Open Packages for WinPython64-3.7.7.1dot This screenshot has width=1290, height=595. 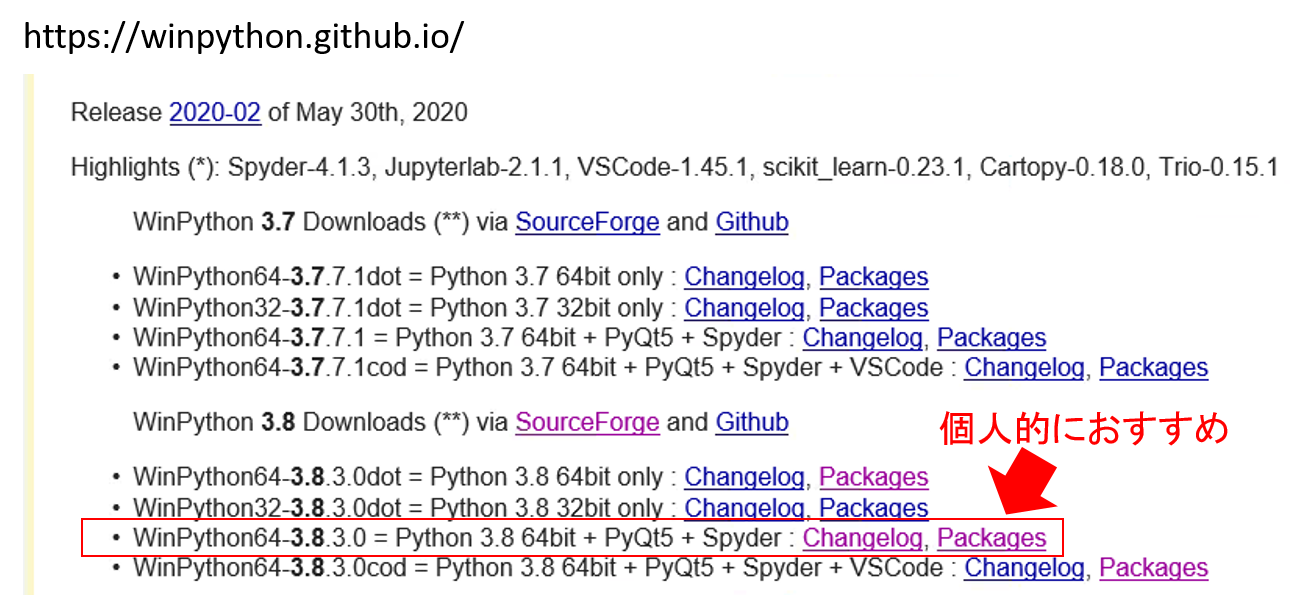pos(874,277)
